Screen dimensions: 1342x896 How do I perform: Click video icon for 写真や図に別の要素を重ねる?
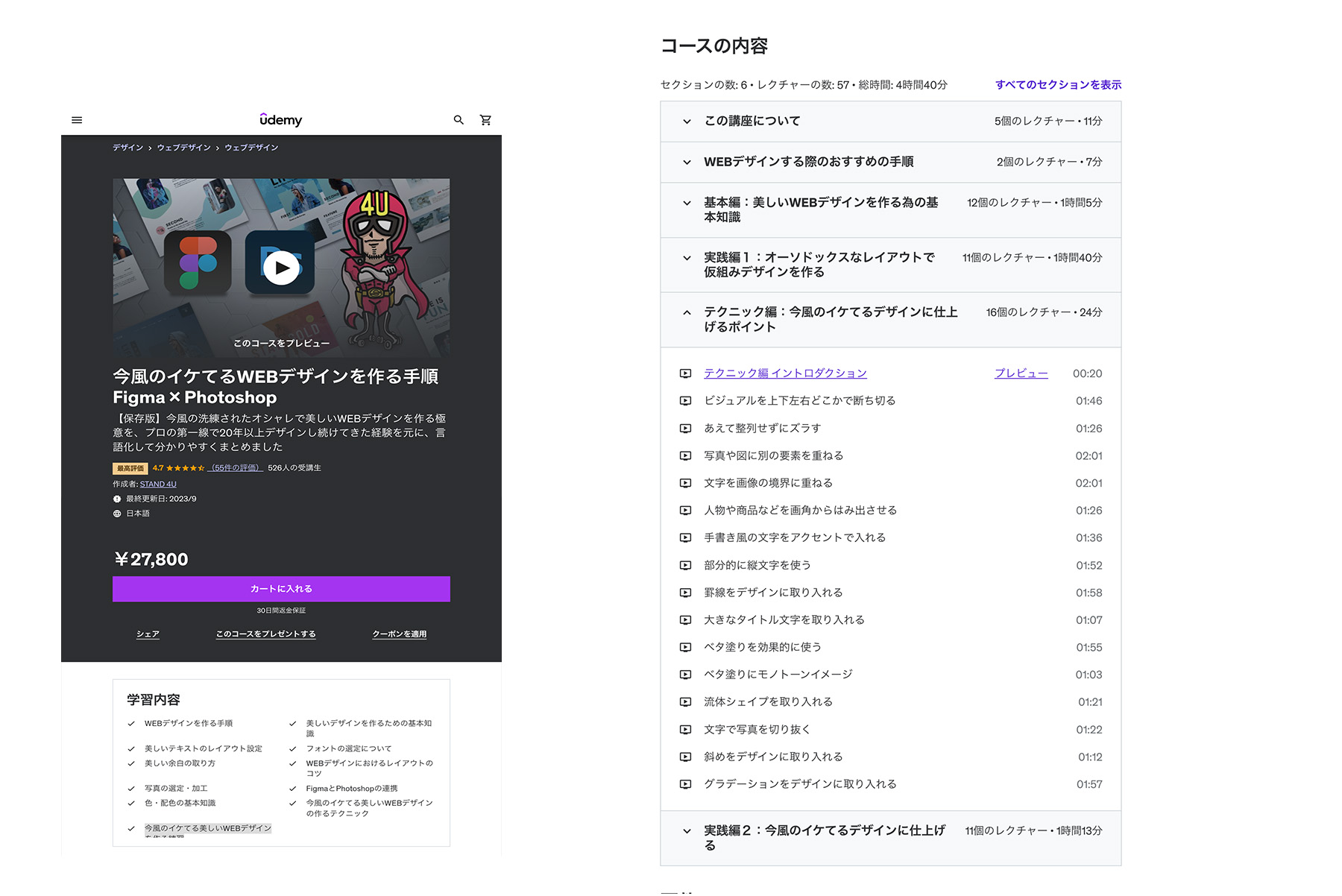(685, 455)
